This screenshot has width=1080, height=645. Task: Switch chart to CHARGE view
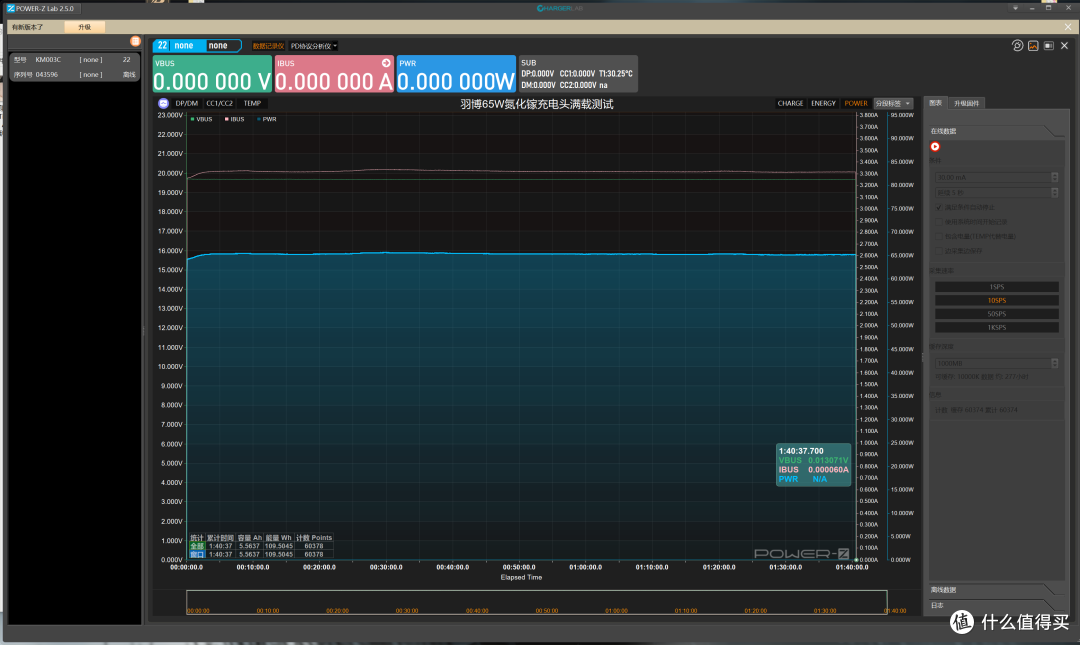point(790,103)
